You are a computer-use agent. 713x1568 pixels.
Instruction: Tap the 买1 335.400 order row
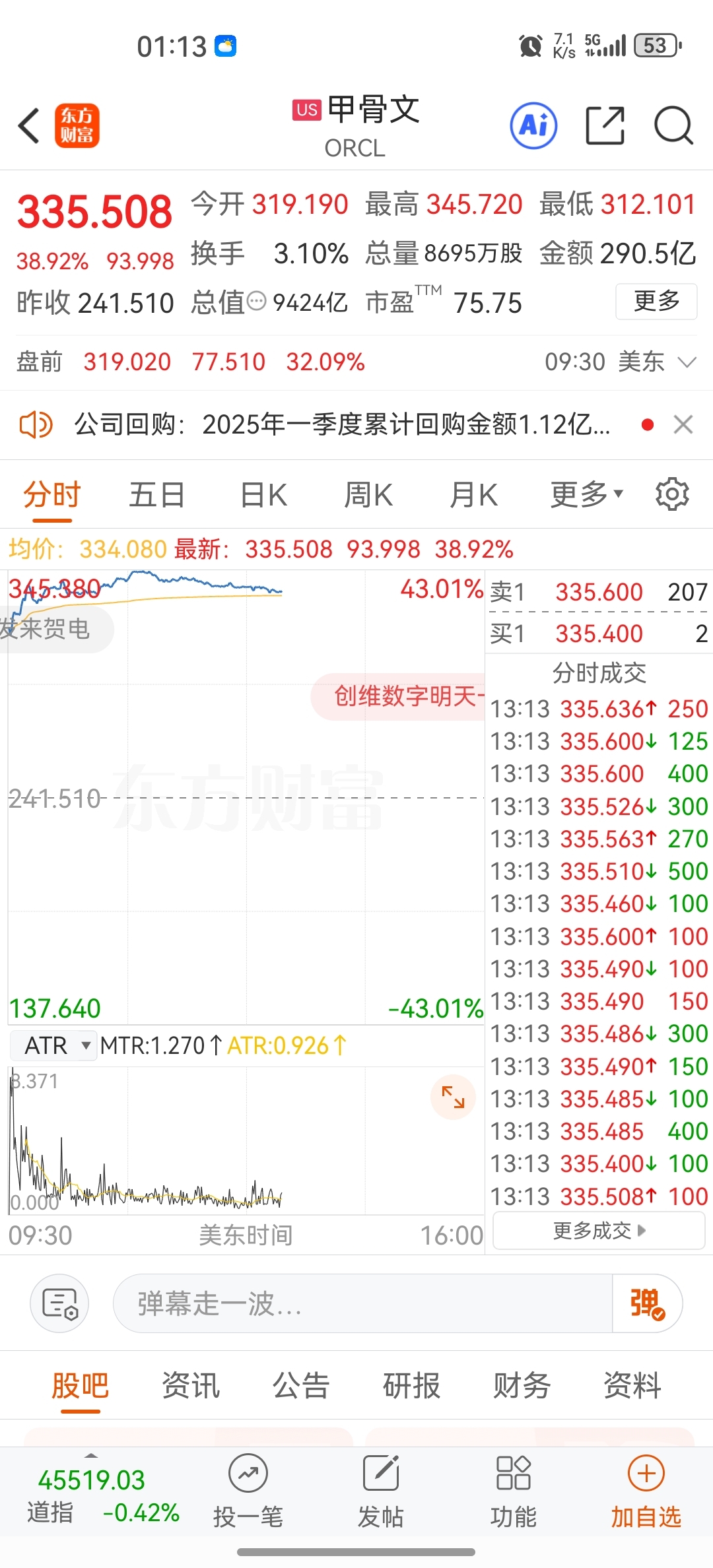point(599,634)
